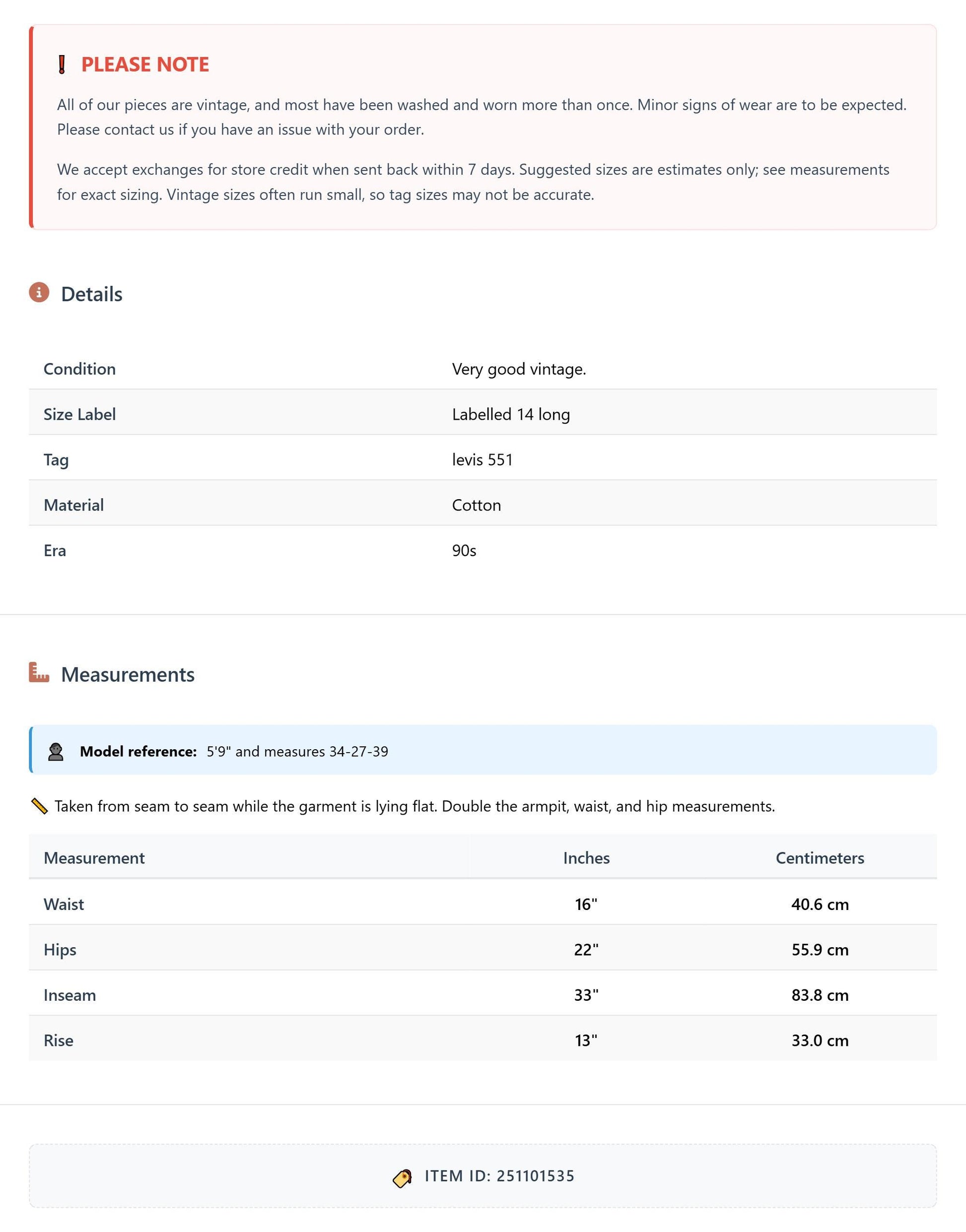Select the Waist 16" inches value
The height and width of the screenshot is (1232, 966).
pyautogui.click(x=587, y=904)
